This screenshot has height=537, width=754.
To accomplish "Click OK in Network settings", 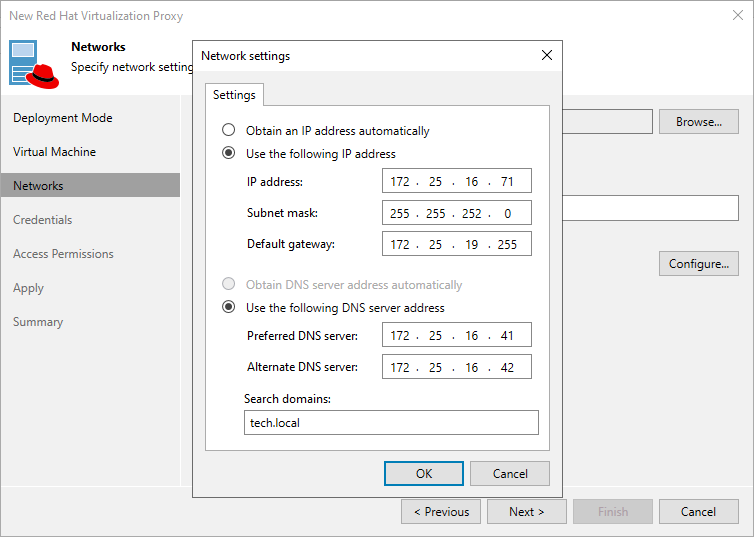I will click(x=424, y=473).
